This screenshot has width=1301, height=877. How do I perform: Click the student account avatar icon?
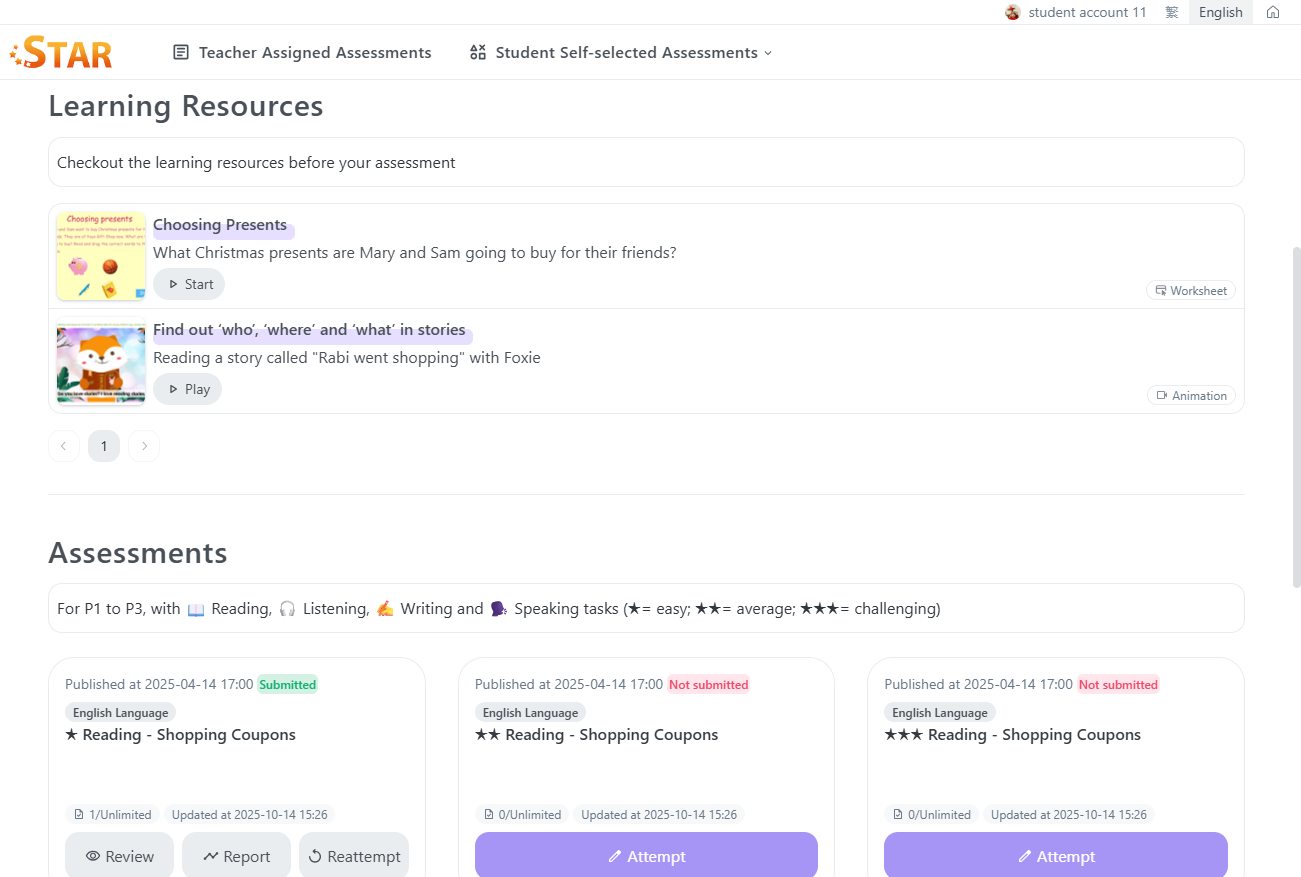pos(1013,12)
